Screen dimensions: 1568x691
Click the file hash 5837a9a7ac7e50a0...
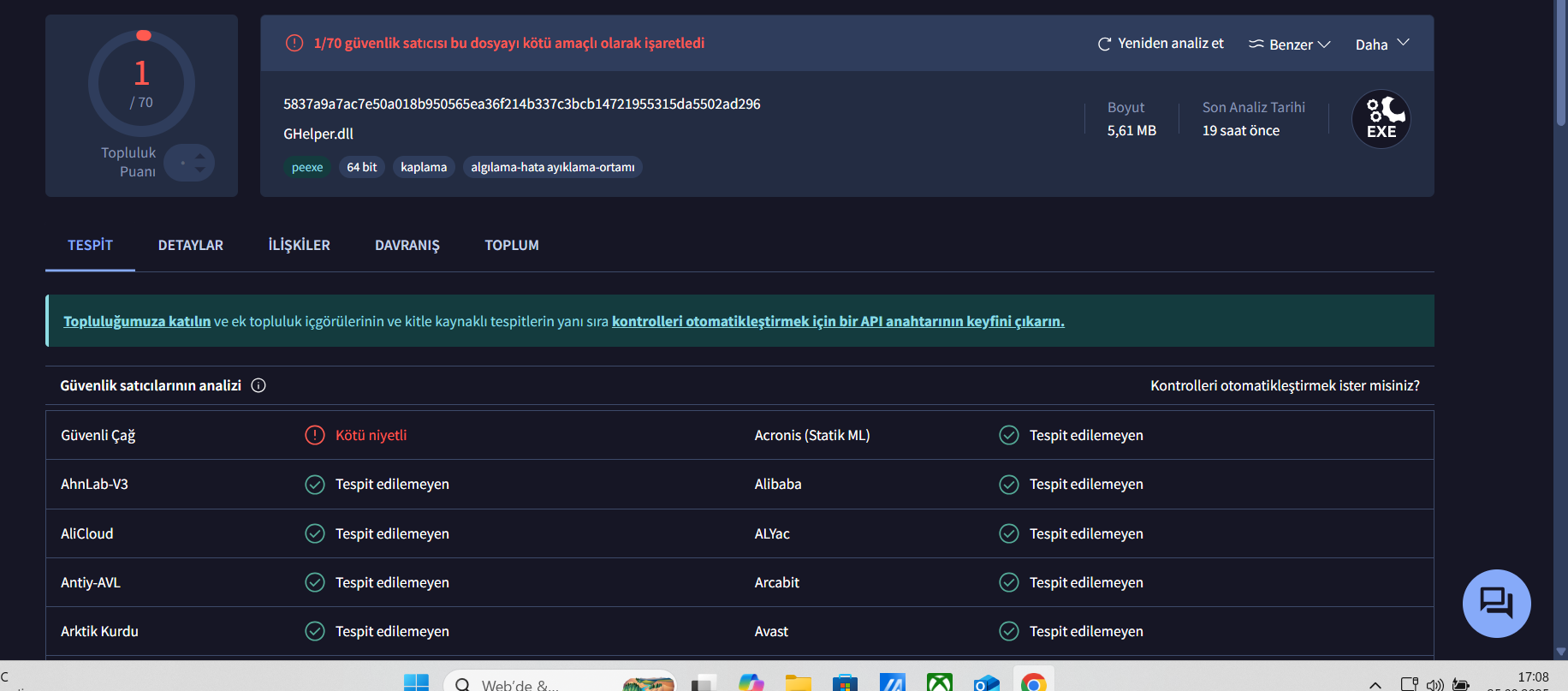click(x=522, y=104)
